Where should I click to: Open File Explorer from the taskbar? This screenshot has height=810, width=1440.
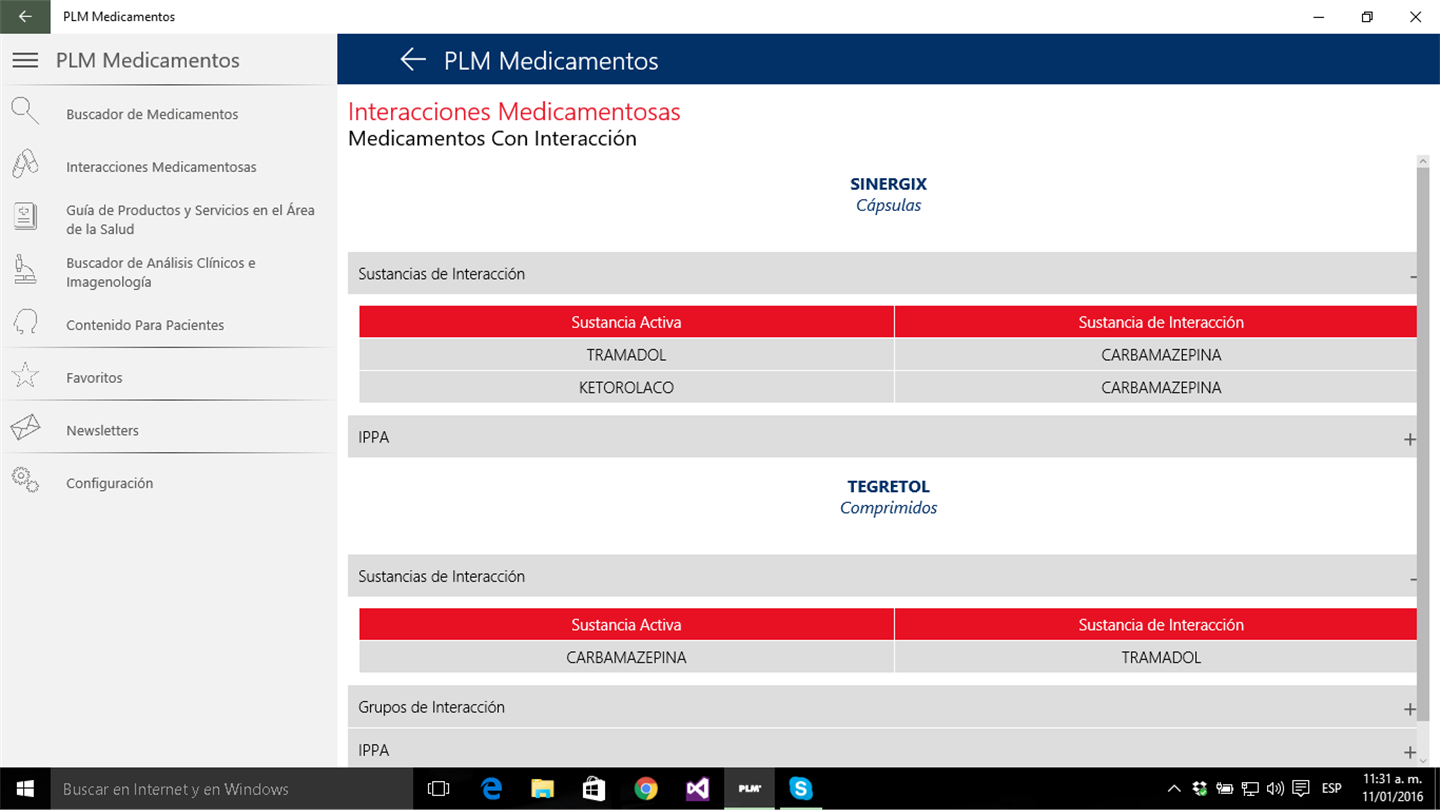click(x=542, y=789)
